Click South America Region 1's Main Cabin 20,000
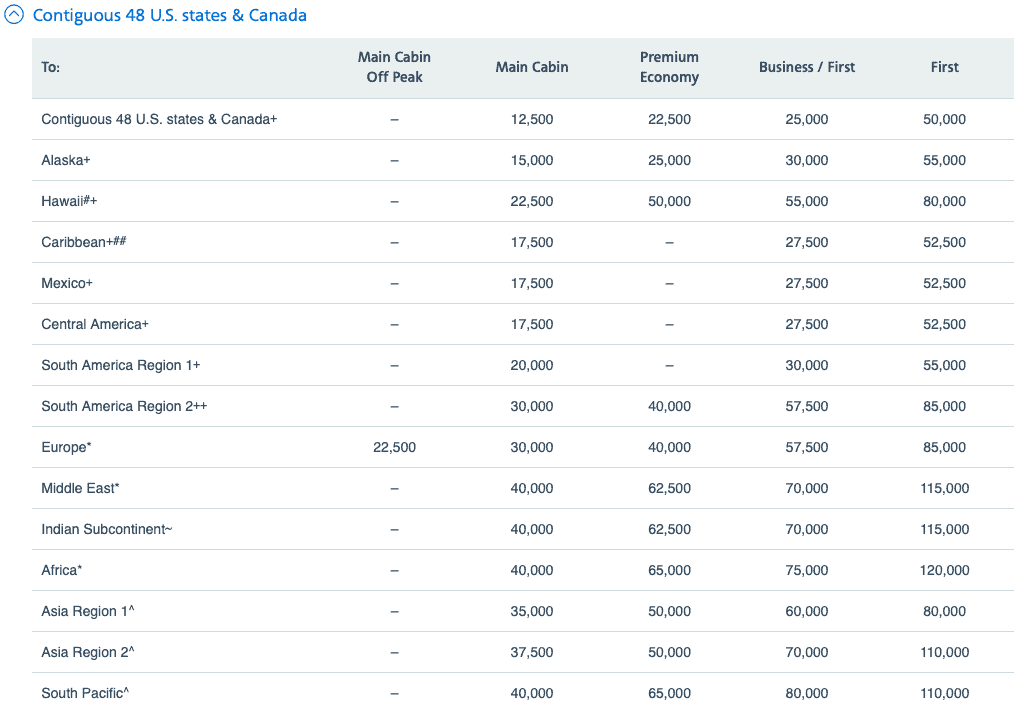 (531, 365)
